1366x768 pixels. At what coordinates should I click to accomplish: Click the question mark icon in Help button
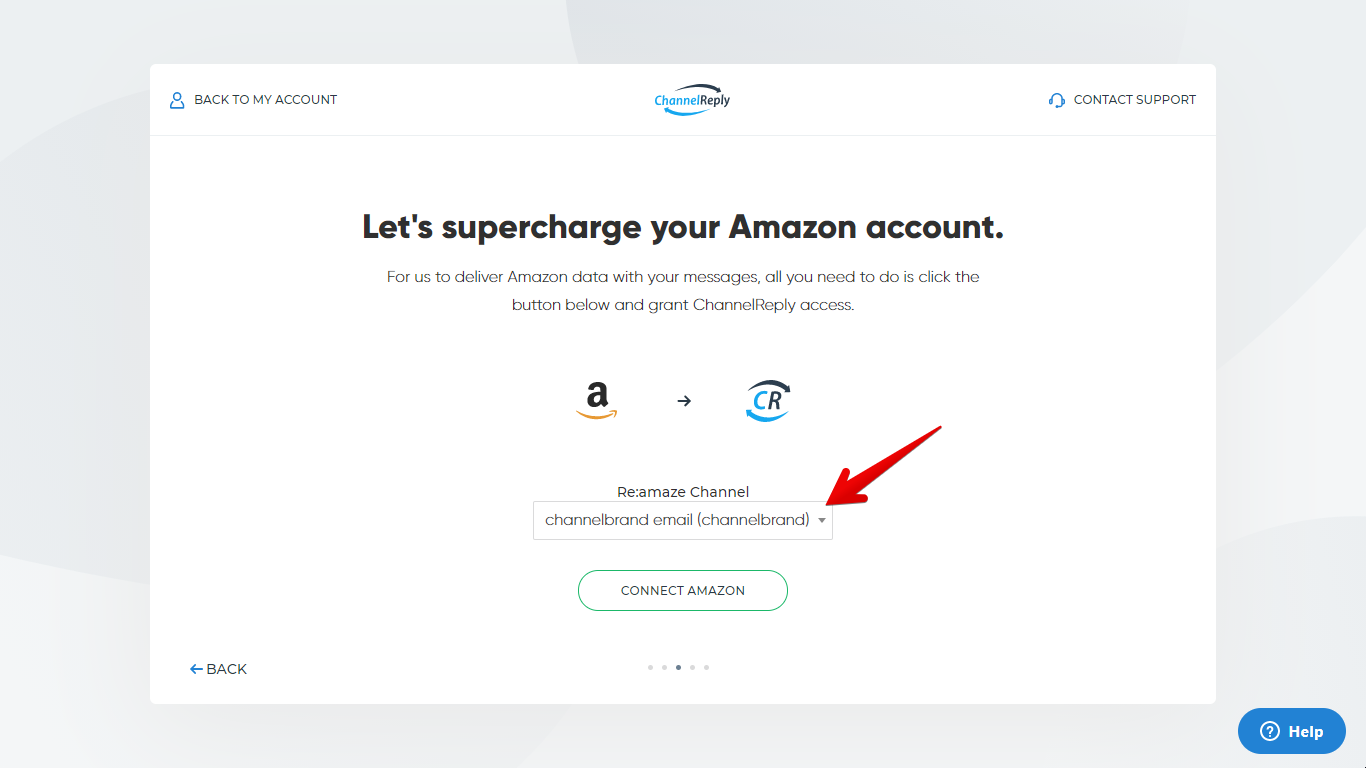pyautogui.click(x=1269, y=731)
